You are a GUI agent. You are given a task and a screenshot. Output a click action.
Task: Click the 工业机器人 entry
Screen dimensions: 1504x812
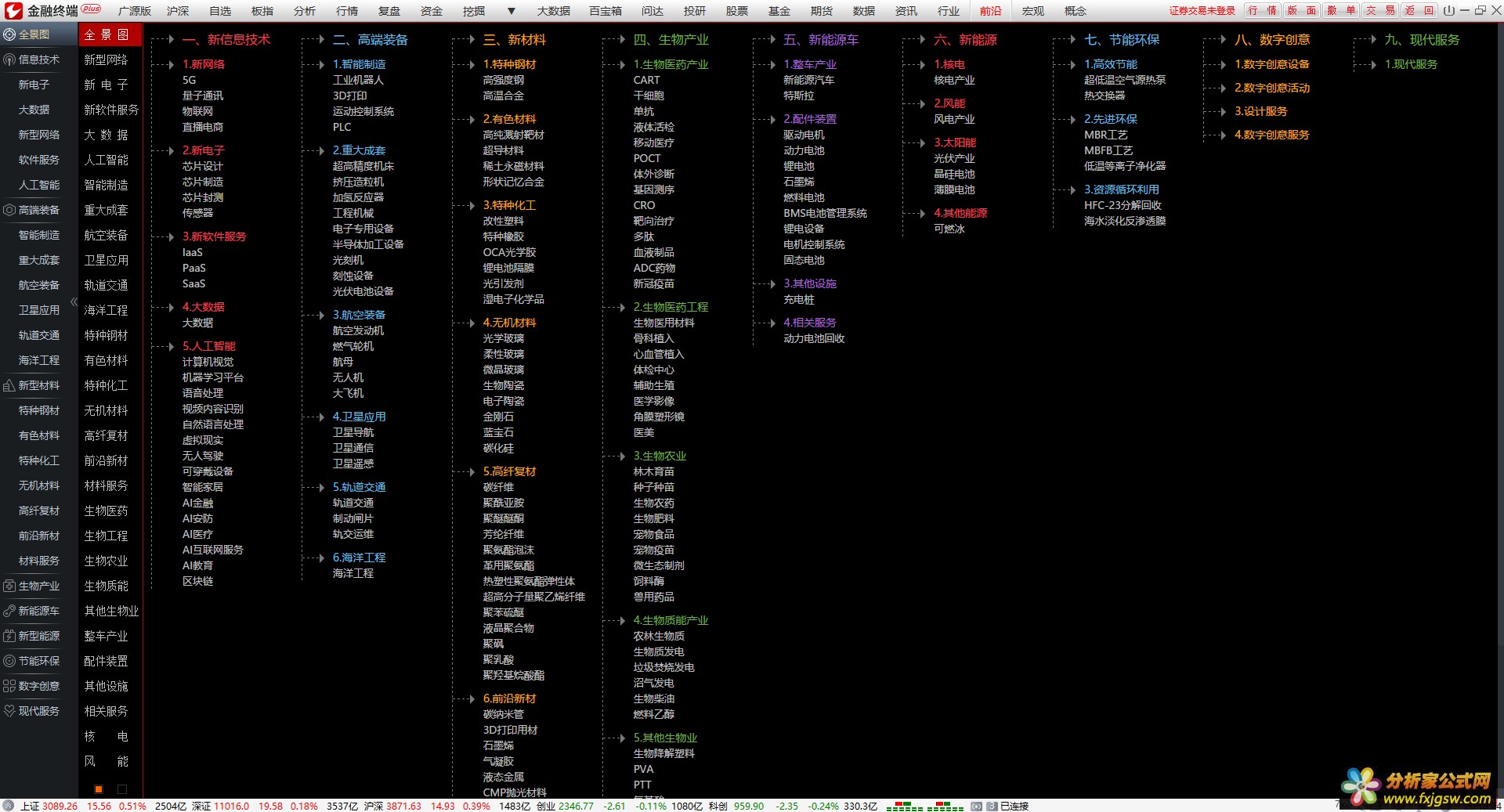(358, 80)
